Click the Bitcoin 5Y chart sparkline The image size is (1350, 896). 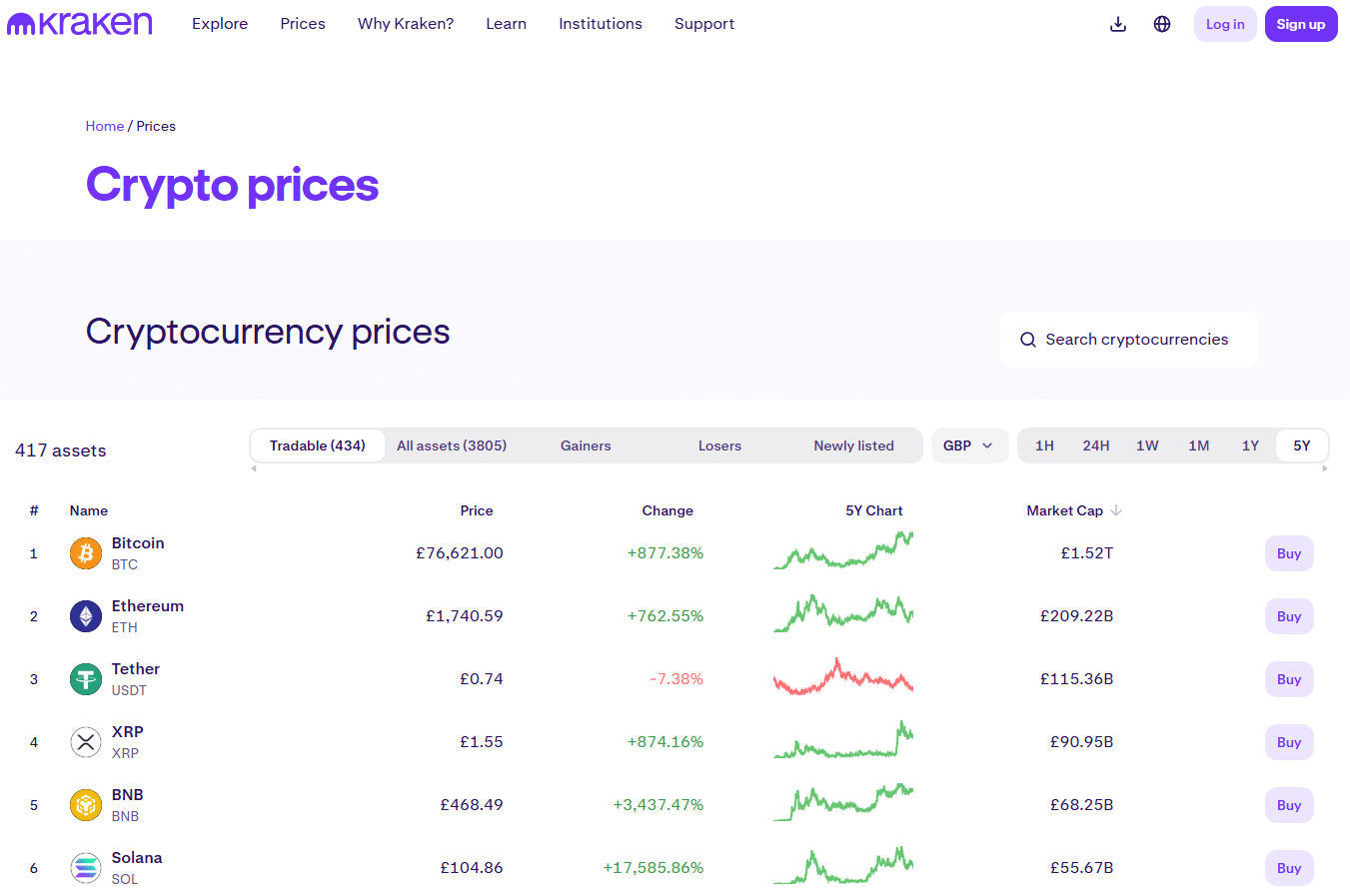point(843,551)
